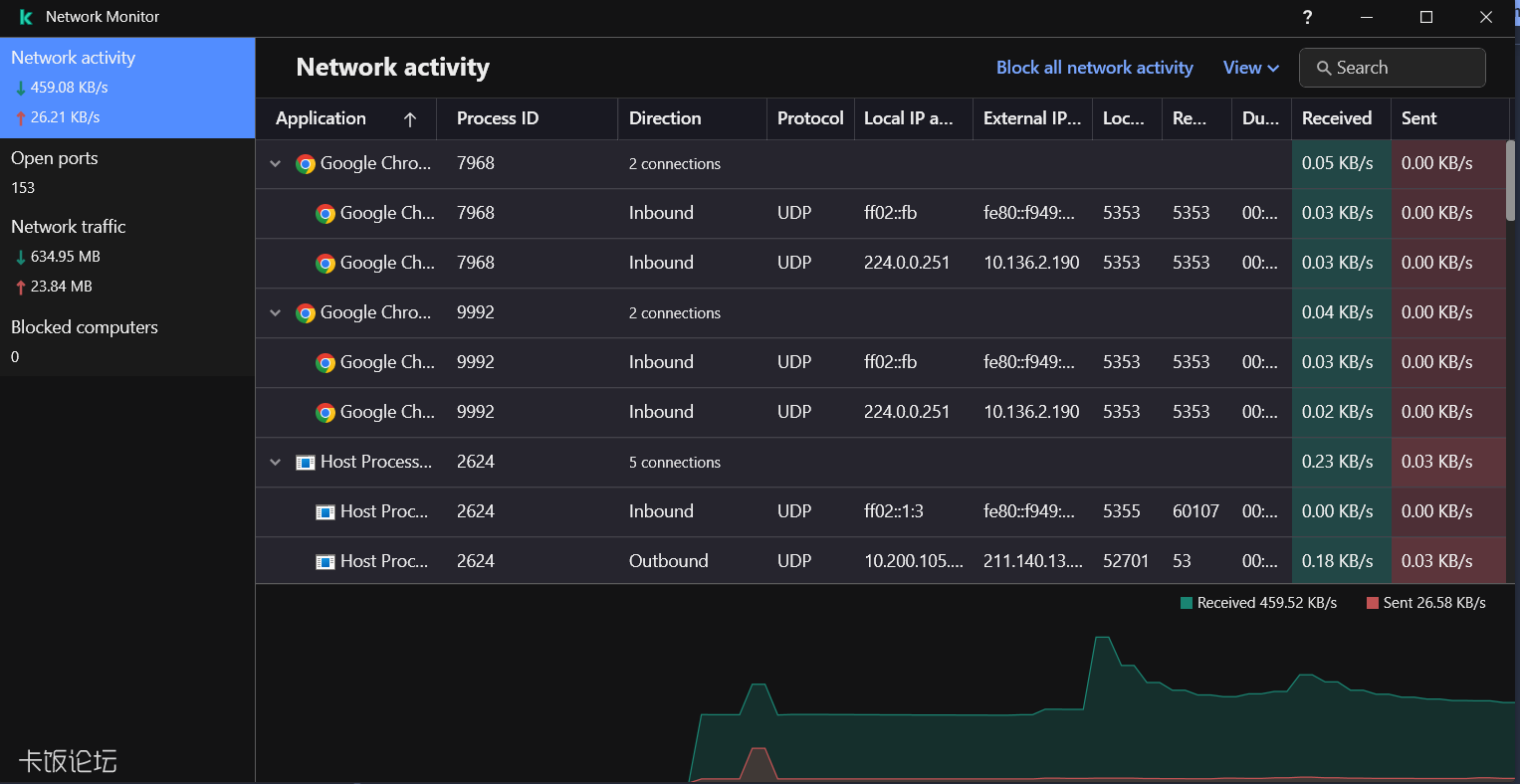The width and height of the screenshot is (1520, 784).
Task: Open help via question mark icon
Action: (x=1307, y=17)
